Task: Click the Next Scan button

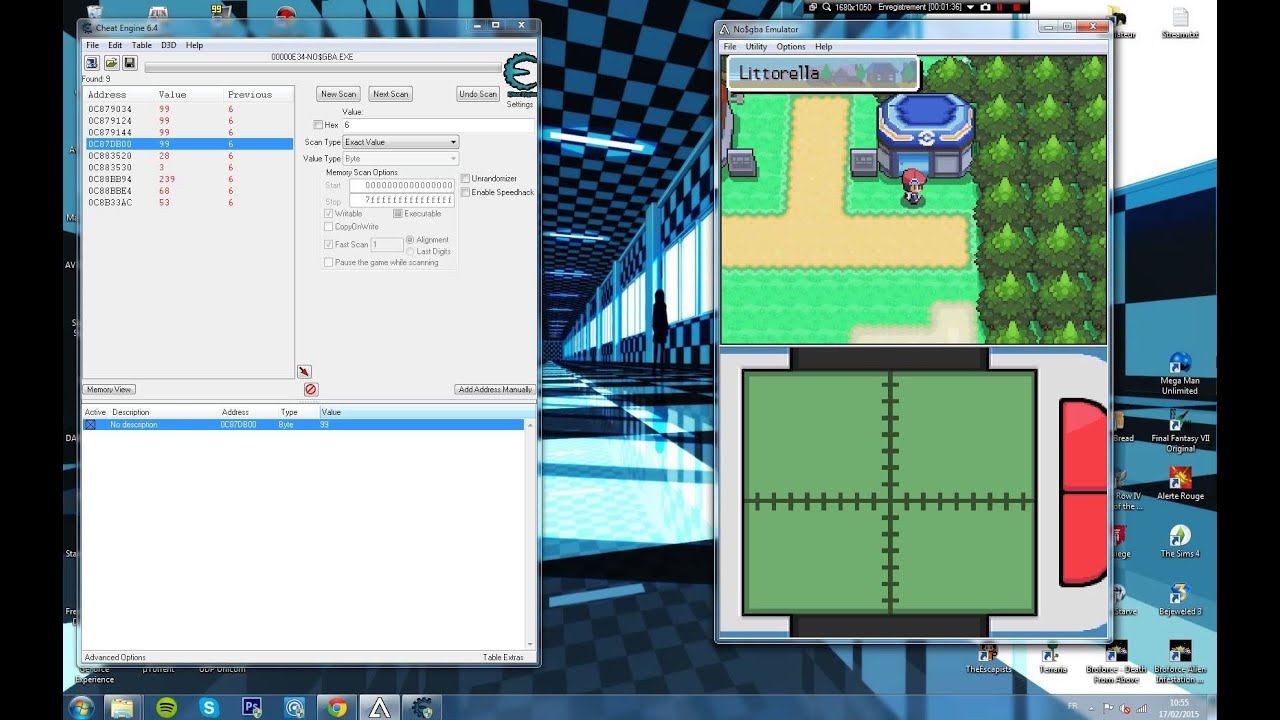Action: click(390, 94)
